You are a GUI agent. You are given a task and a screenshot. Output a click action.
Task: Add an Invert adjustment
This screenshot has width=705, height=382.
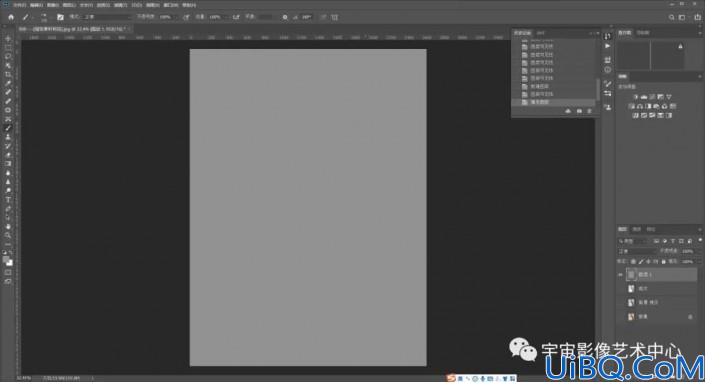coord(635,115)
